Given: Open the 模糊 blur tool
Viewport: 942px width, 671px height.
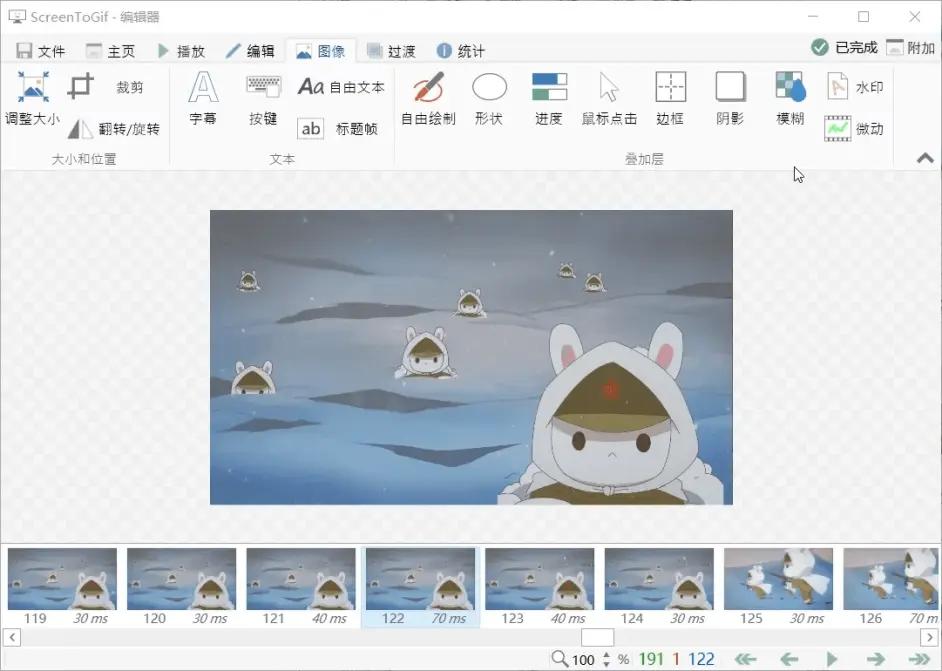Looking at the screenshot, I should click(790, 99).
